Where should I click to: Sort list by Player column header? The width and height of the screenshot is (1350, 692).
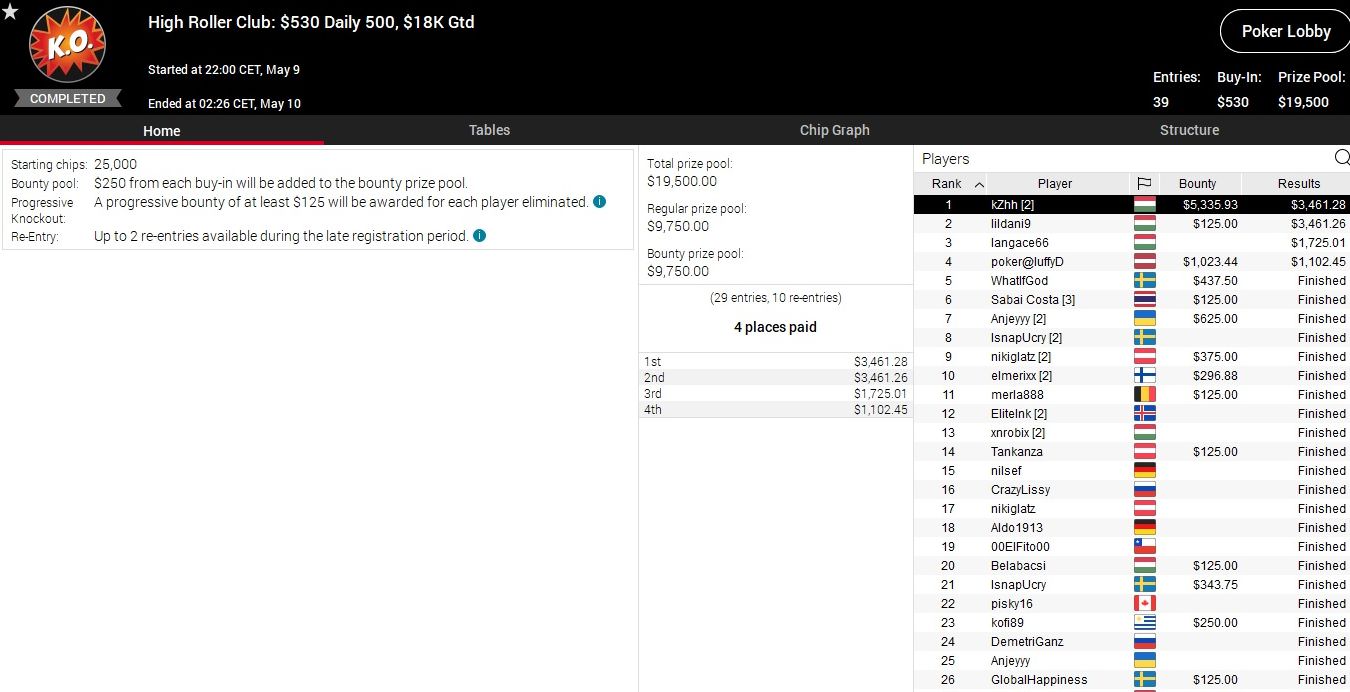click(x=1054, y=184)
